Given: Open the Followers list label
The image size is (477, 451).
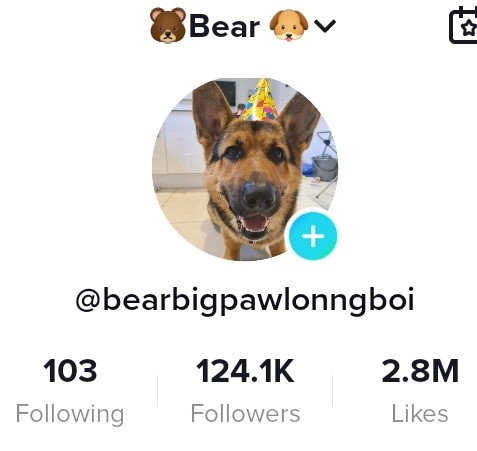Looking at the screenshot, I should click(245, 414).
